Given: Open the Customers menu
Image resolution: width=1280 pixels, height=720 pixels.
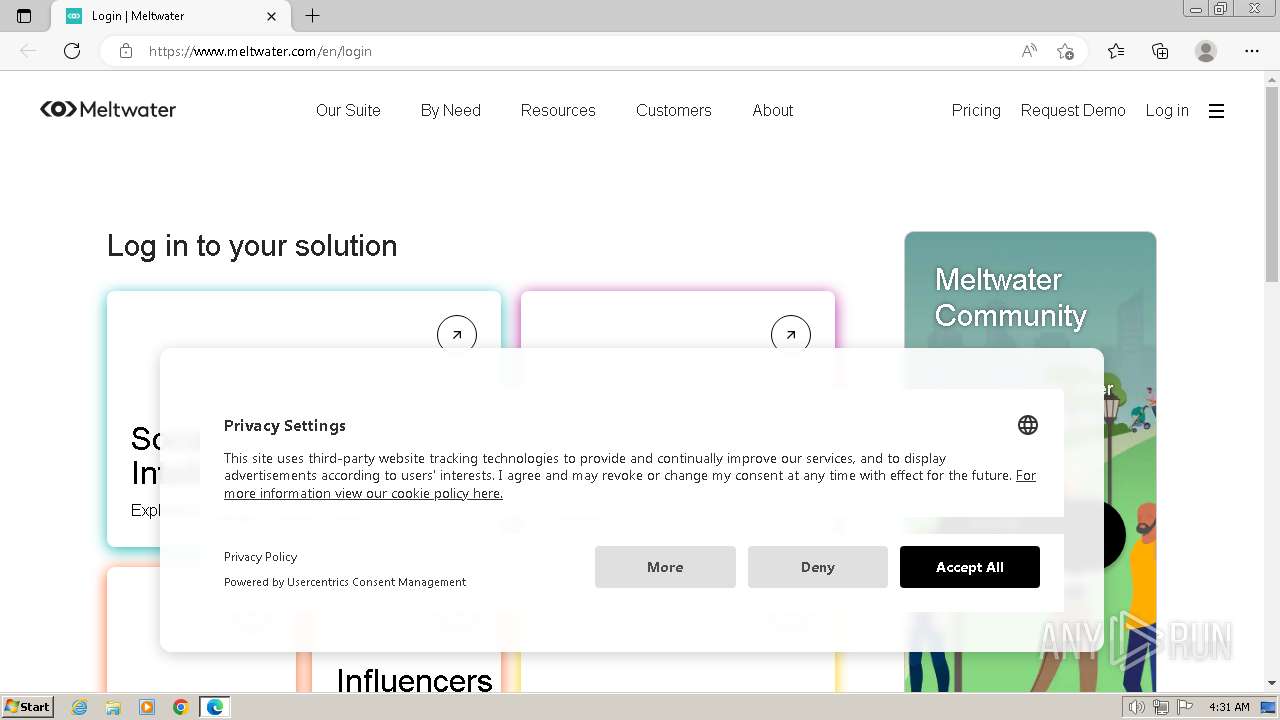Looking at the screenshot, I should (x=674, y=111).
